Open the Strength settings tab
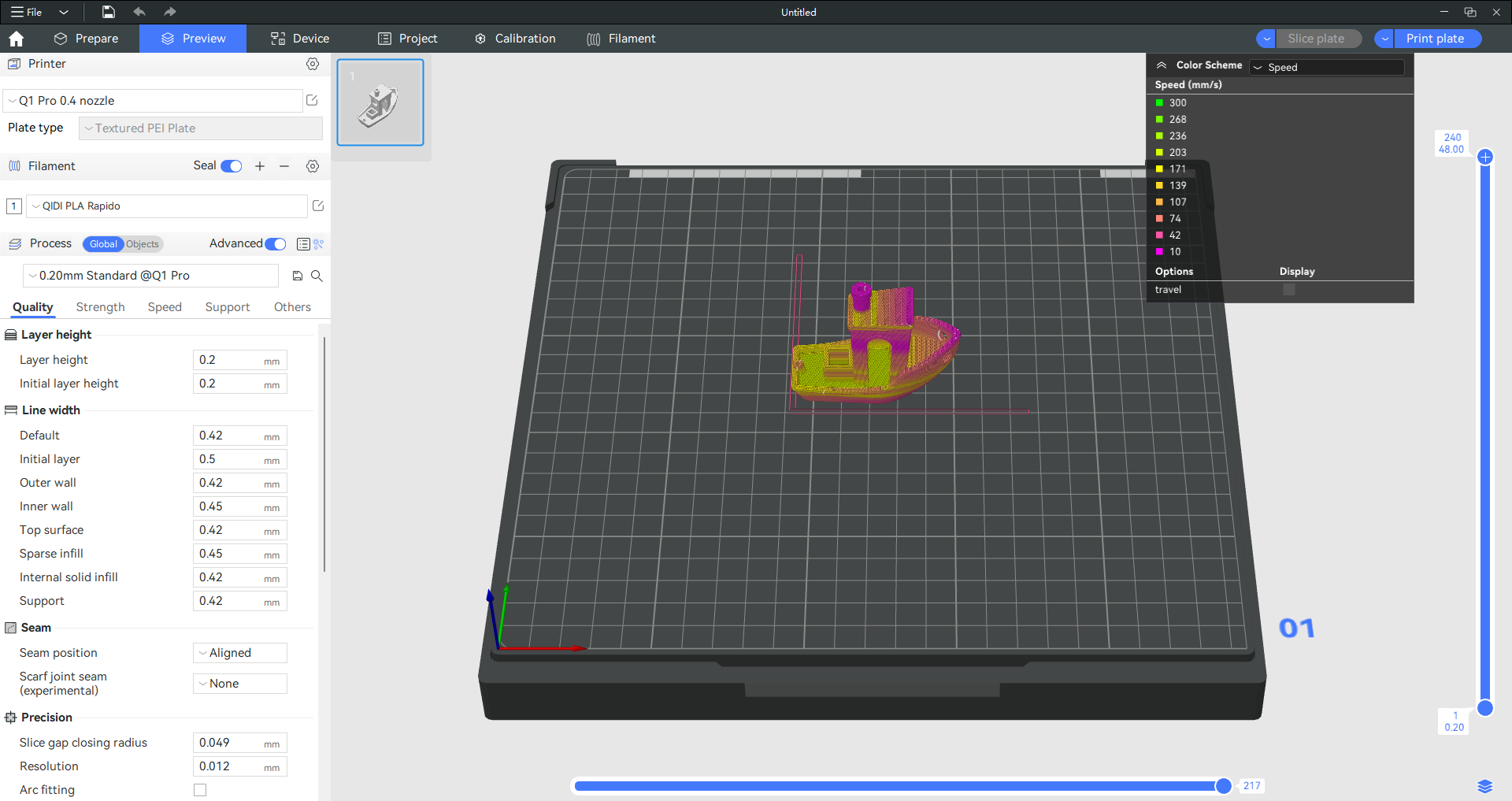 tap(100, 307)
